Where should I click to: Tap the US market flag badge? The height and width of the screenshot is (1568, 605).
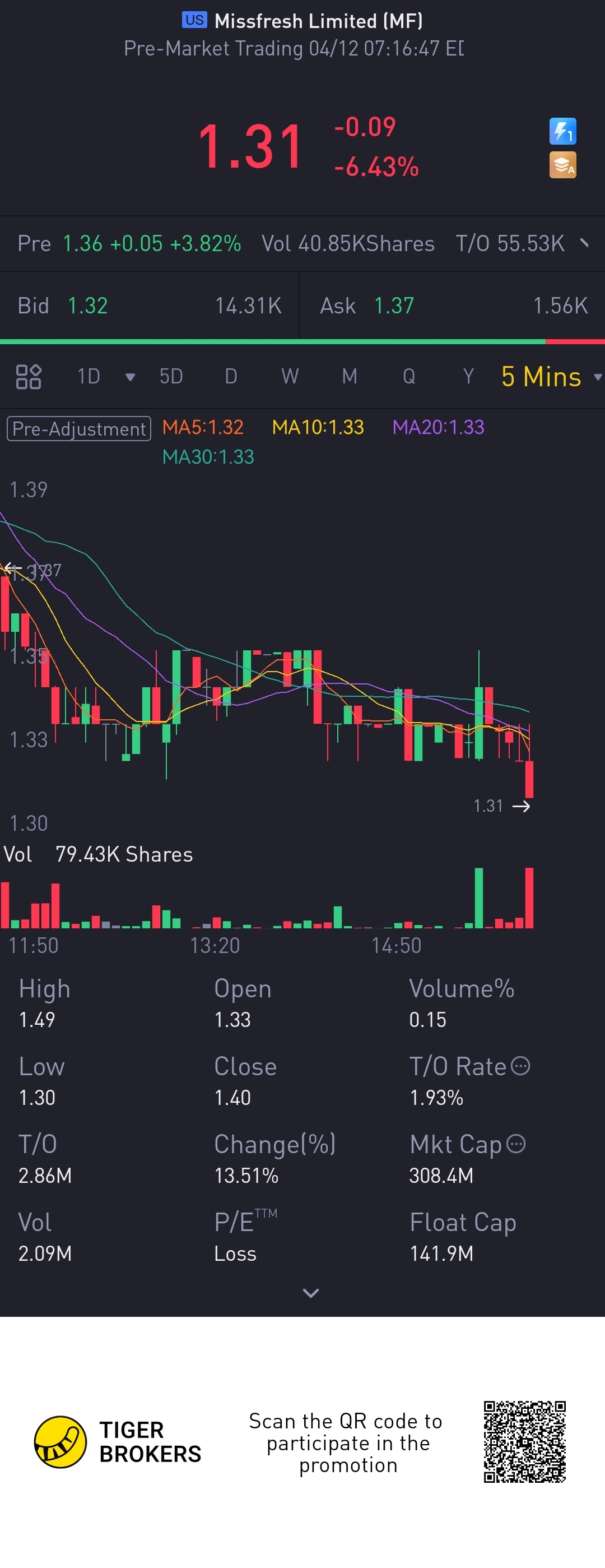point(194,20)
